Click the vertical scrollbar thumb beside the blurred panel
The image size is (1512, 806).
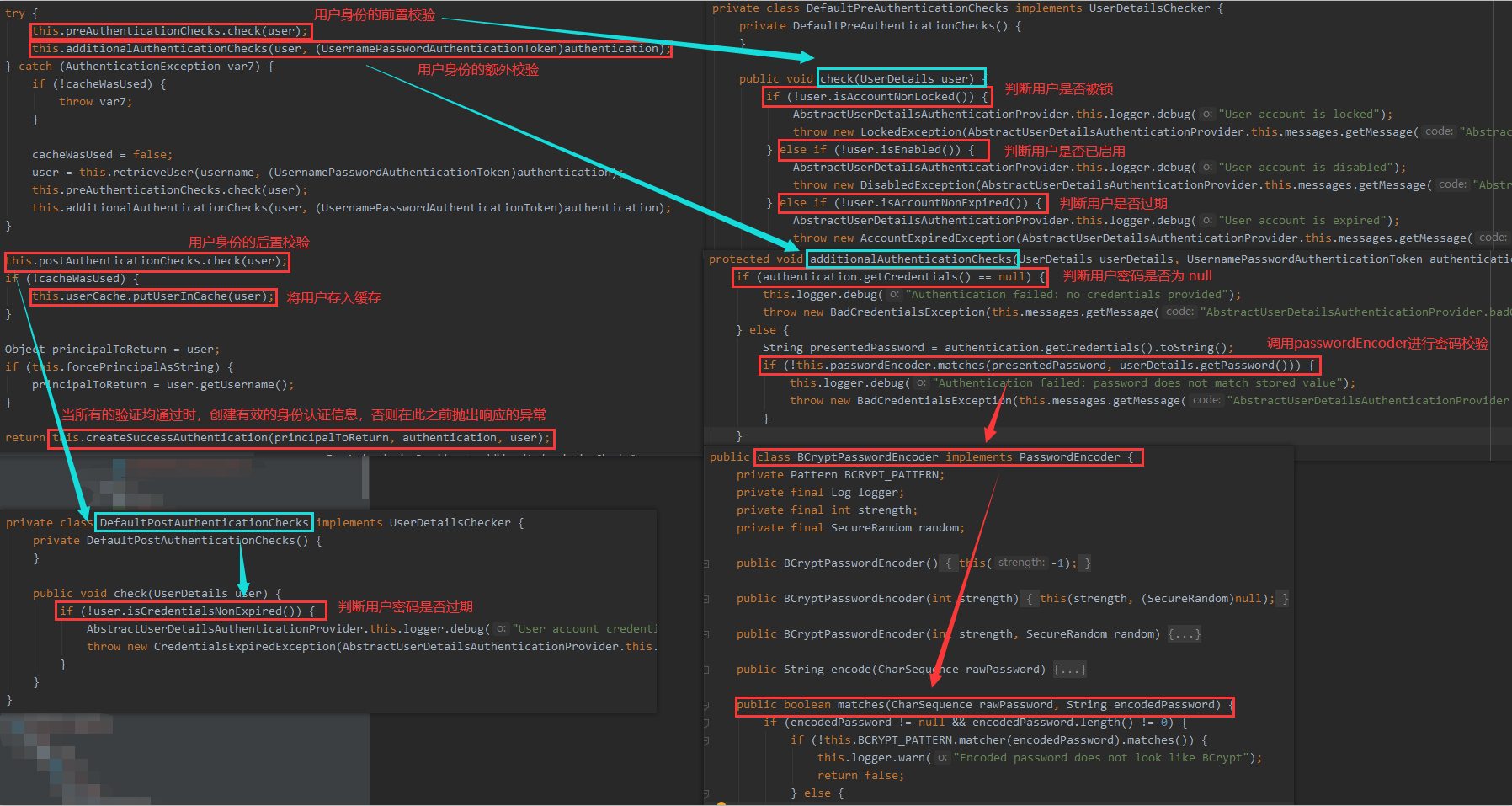point(365,477)
